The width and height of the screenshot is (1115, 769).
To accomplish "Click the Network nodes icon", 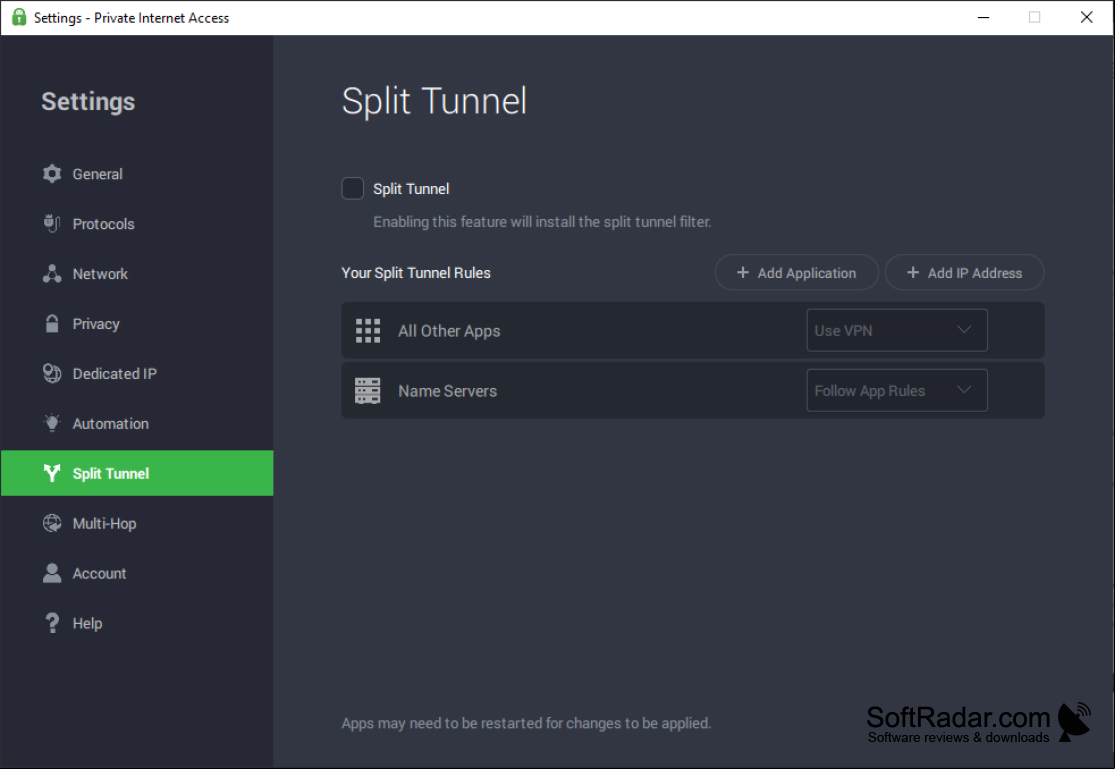I will pos(52,274).
